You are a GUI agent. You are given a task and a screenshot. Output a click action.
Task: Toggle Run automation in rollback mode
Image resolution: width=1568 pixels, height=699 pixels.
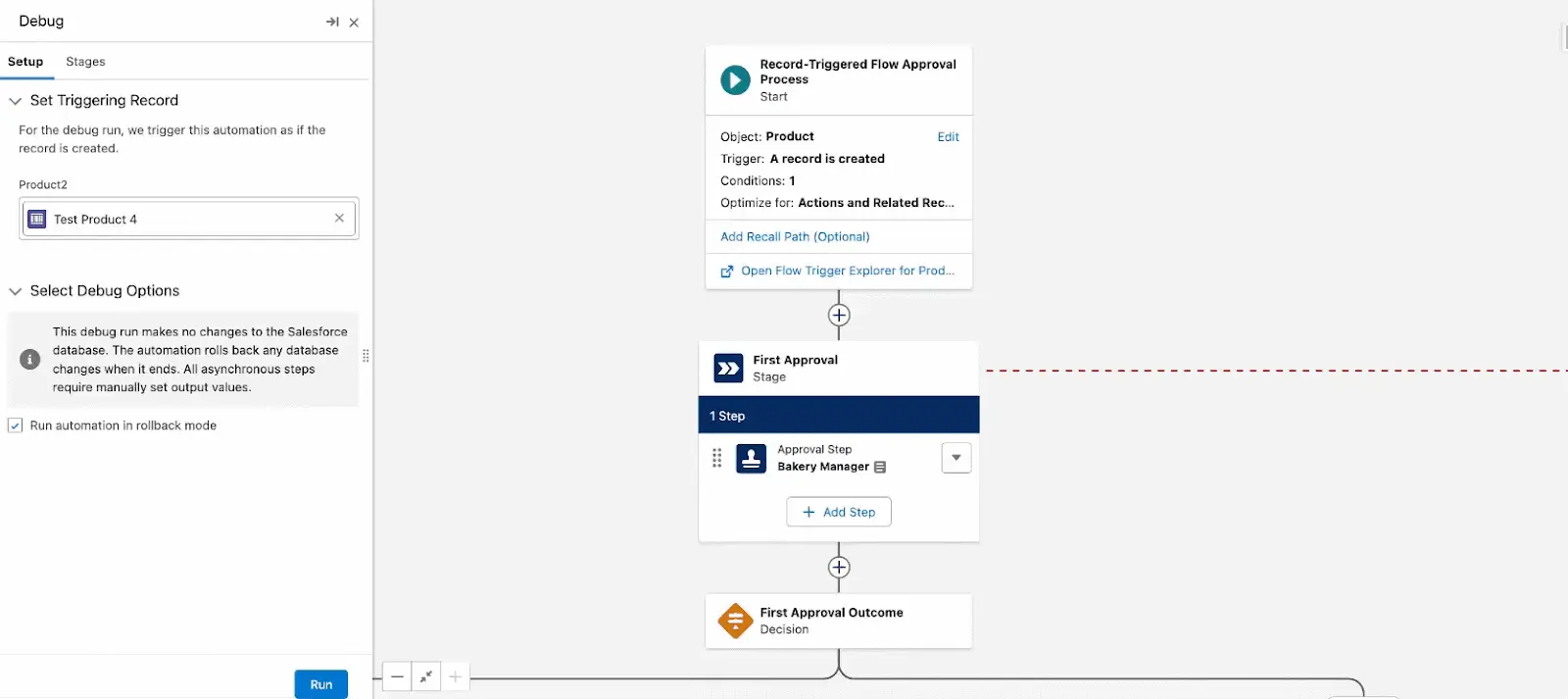[16, 425]
